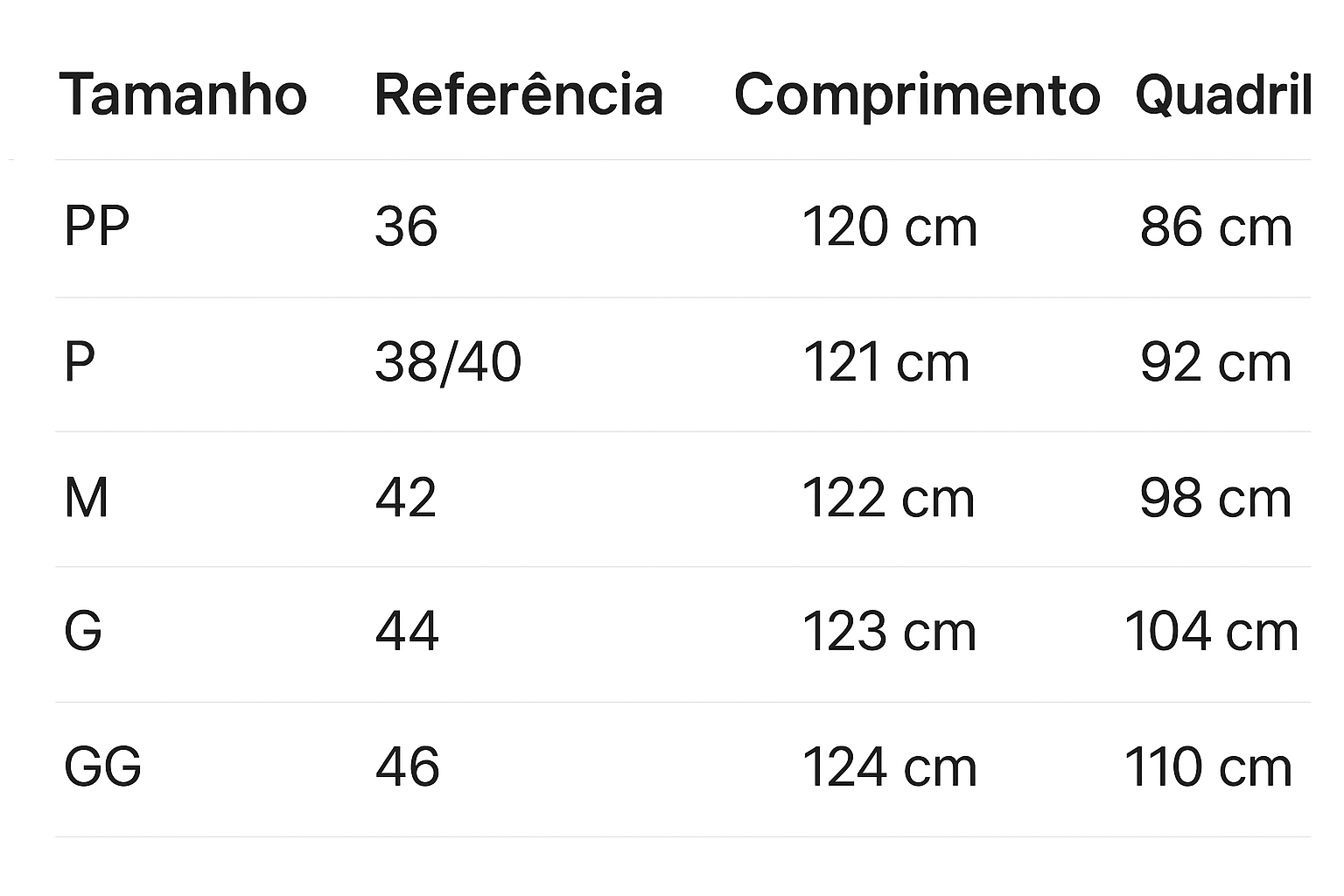The width and height of the screenshot is (1344, 896).
Task: Click the Tamanho column header
Action: tap(183, 94)
